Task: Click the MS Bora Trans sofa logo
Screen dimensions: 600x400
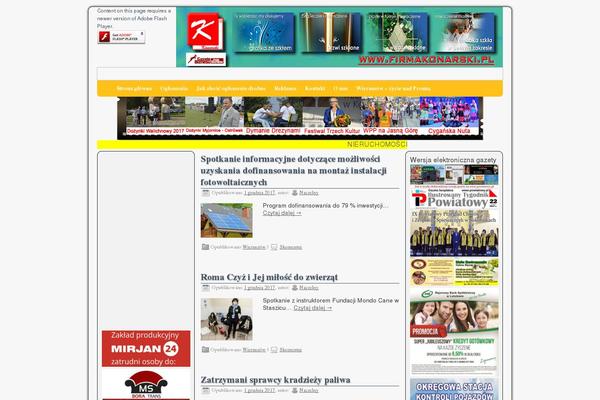Action: coord(146,383)
